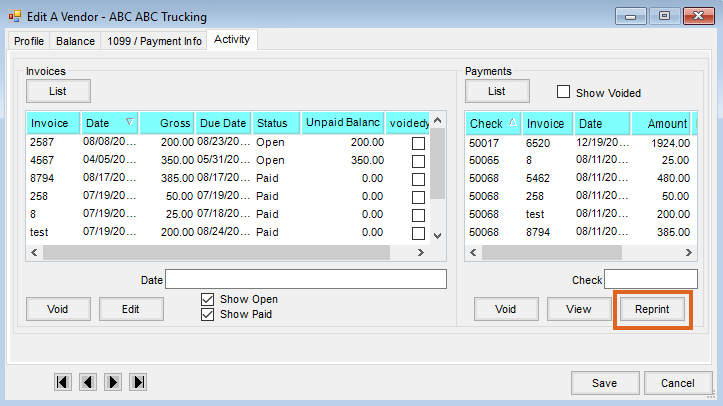Select invoice named test in Invoices grid
The width and height of the screenshot is (723, 406).
tap(39, 232)
